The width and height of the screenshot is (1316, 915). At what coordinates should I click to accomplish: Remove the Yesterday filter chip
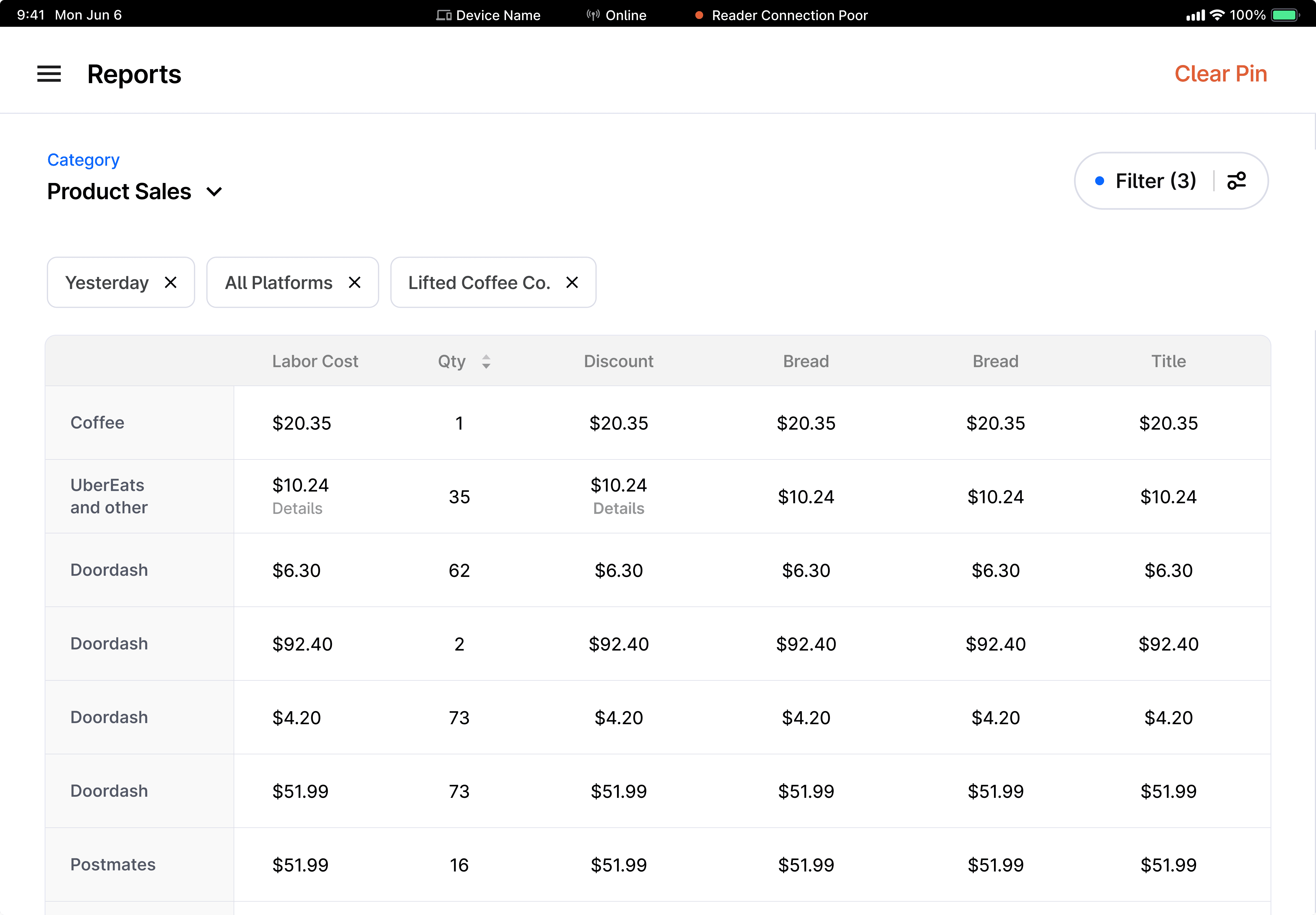(170, 283)
